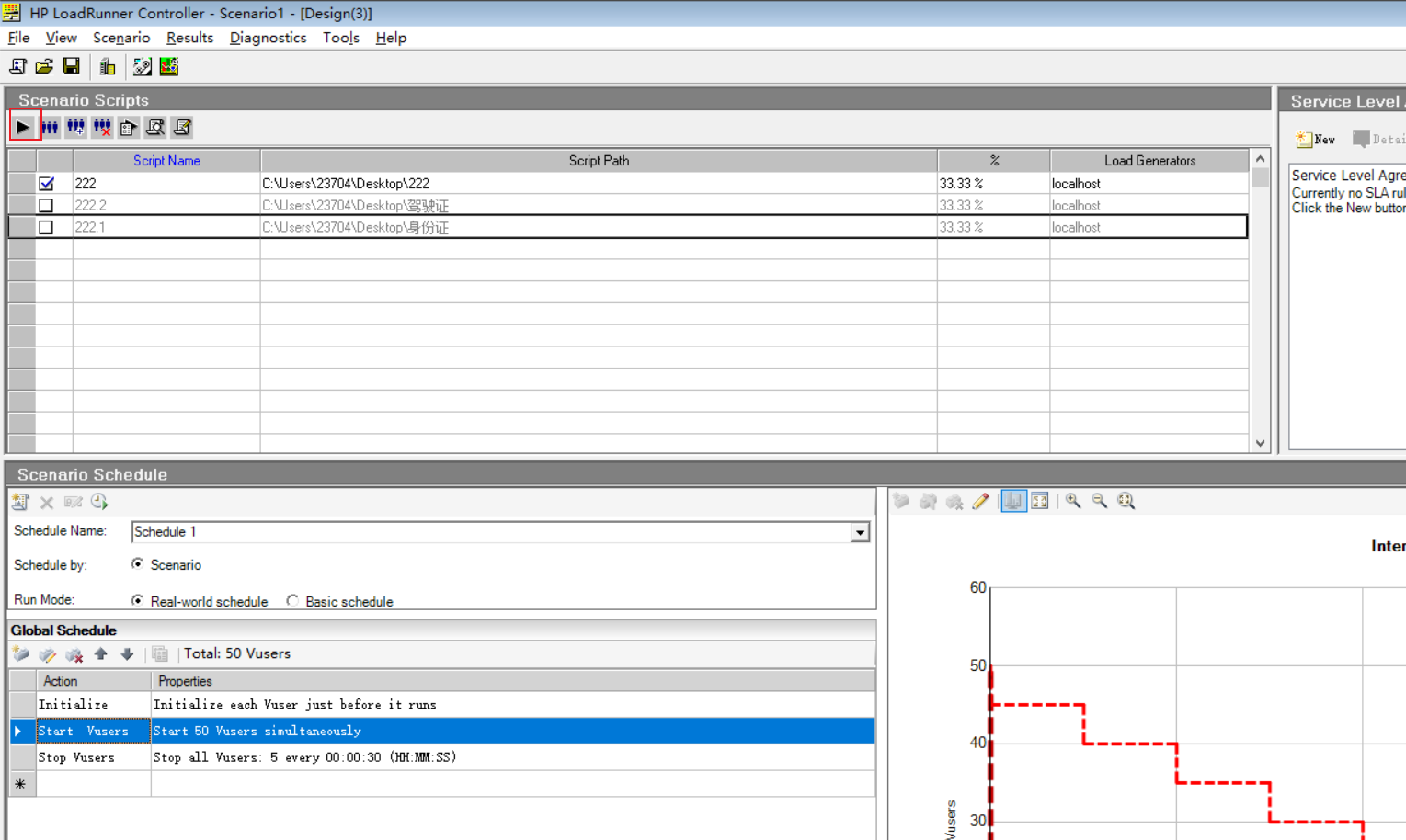Screen dimensions: 1406x840
Task: Toggle edit mode pencil in graph toolbar
Action: click(x=980, y=501)
